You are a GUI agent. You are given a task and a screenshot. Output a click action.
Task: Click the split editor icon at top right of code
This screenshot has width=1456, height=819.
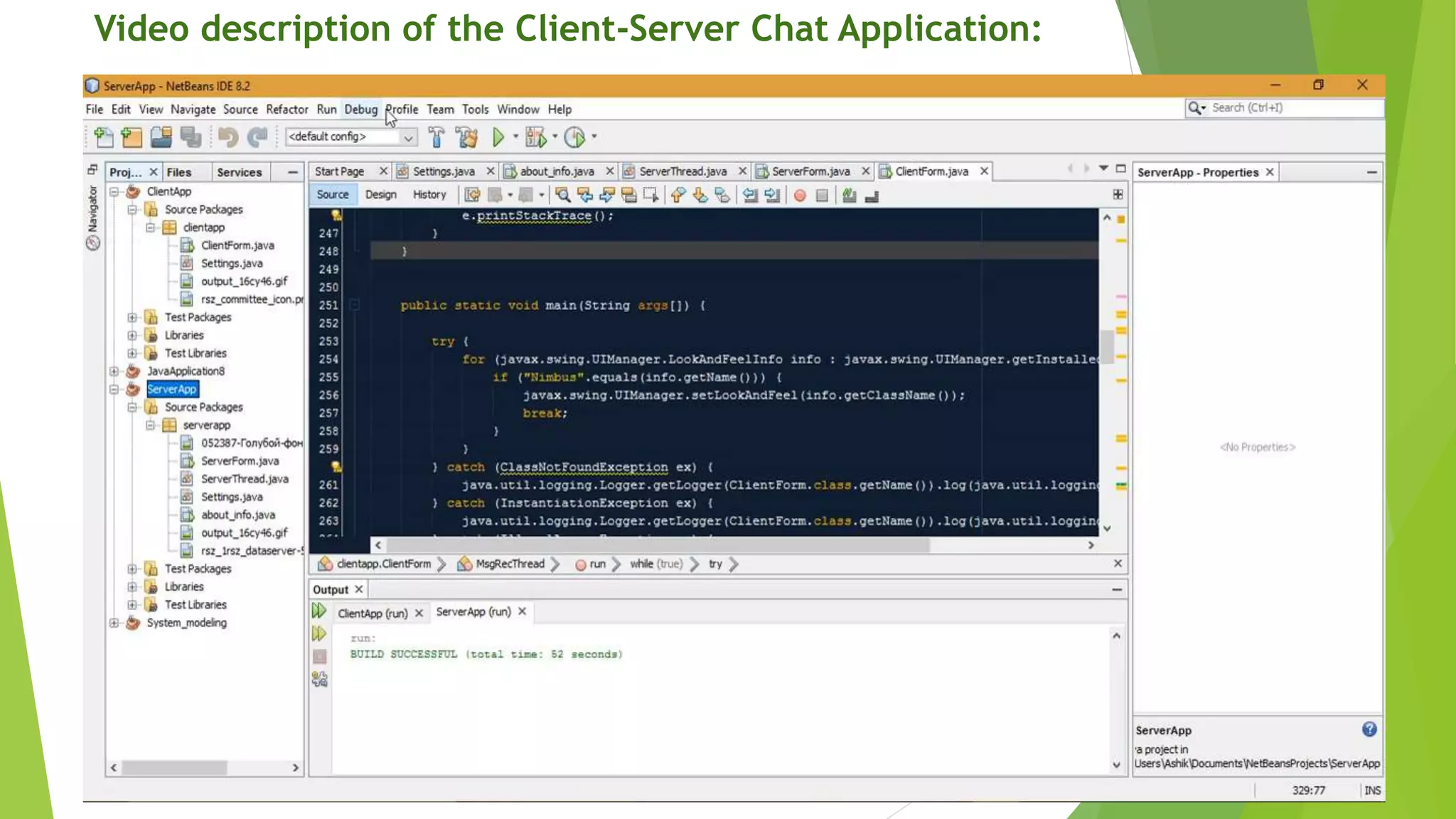click(1118, 194)
